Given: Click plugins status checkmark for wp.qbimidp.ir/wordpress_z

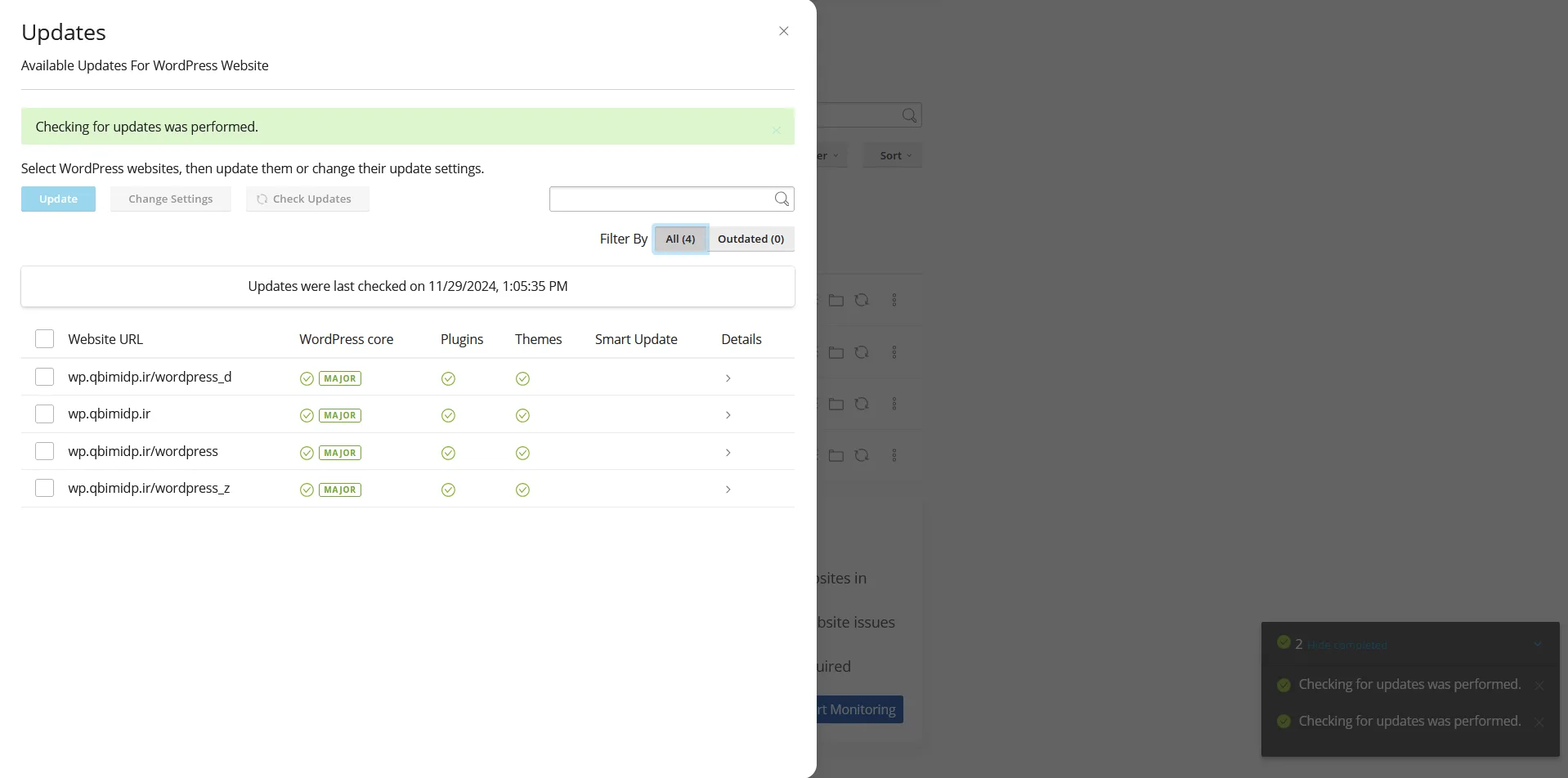Looking at the screenshot, I should click(x=448, y=490).
